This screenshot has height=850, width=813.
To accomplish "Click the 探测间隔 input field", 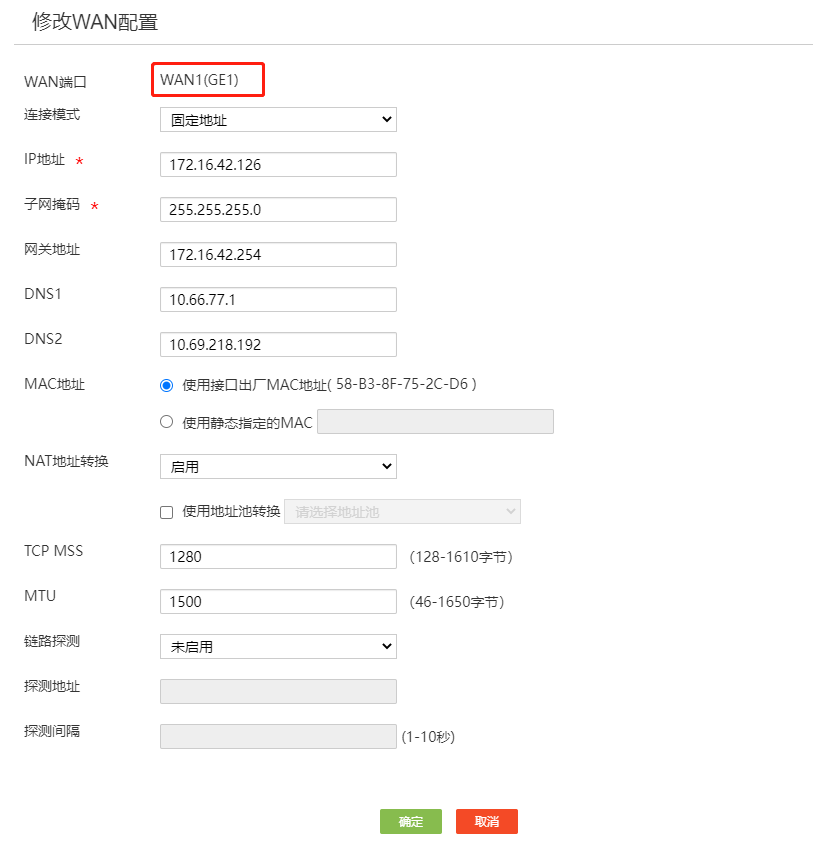I will point(278,736).
